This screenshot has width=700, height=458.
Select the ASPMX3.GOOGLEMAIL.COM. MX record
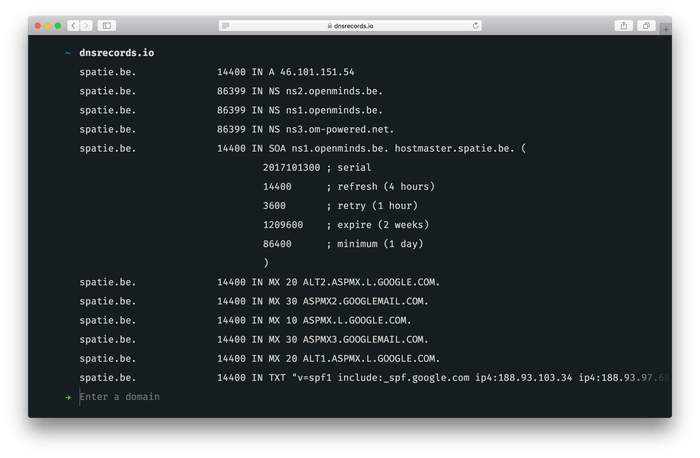click(254, 340)
